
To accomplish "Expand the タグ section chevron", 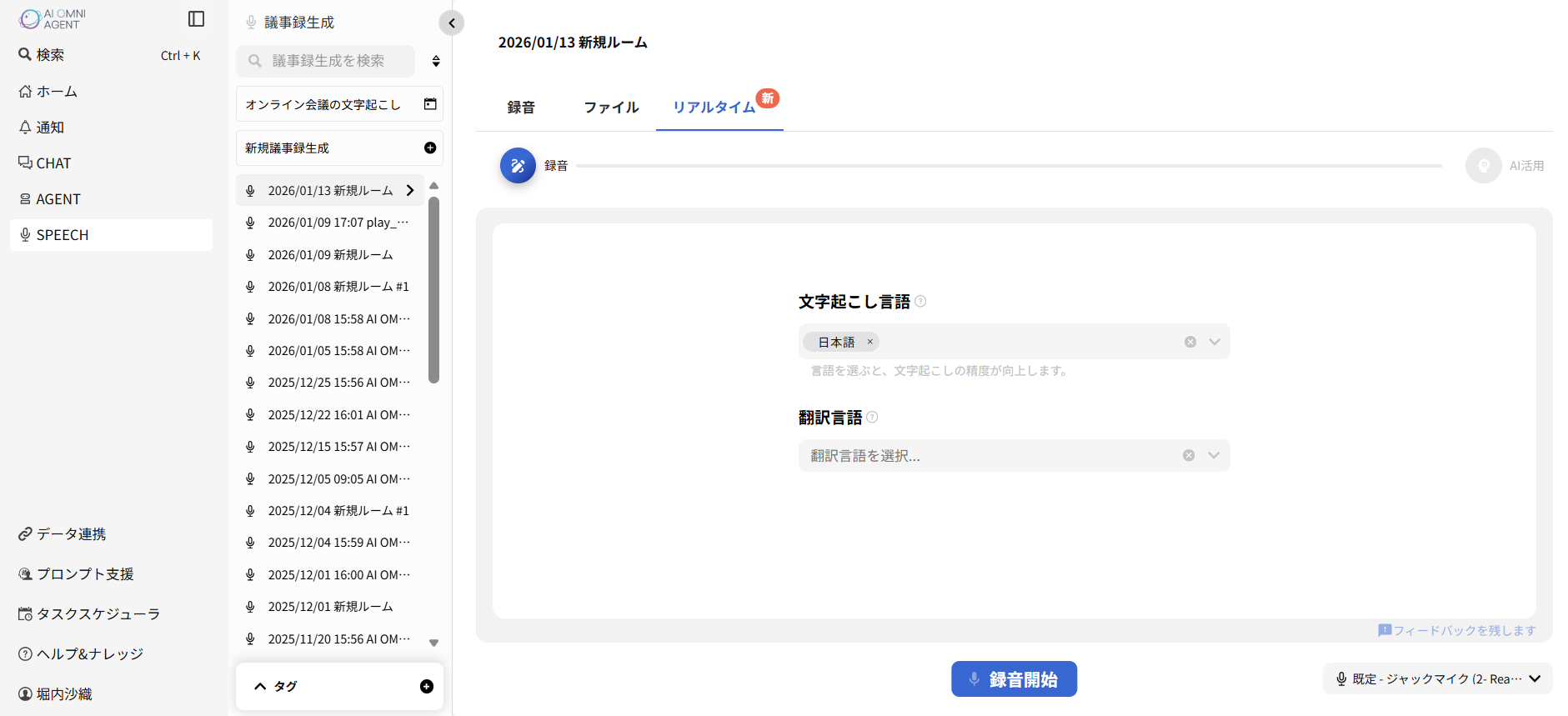I will point(260,686).
